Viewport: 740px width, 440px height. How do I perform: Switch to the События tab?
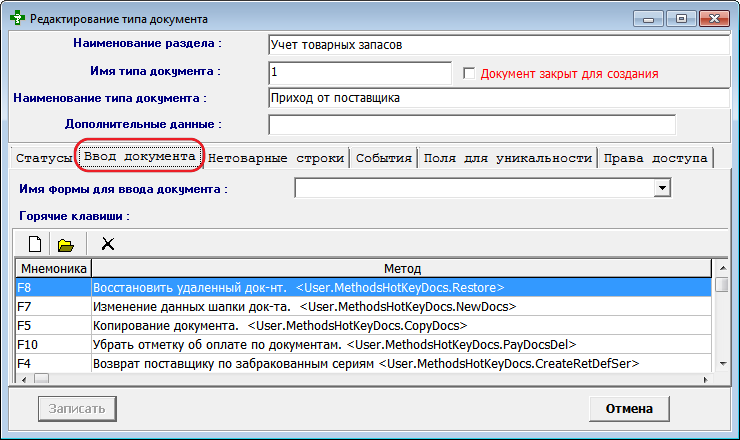tap(384, 158)
